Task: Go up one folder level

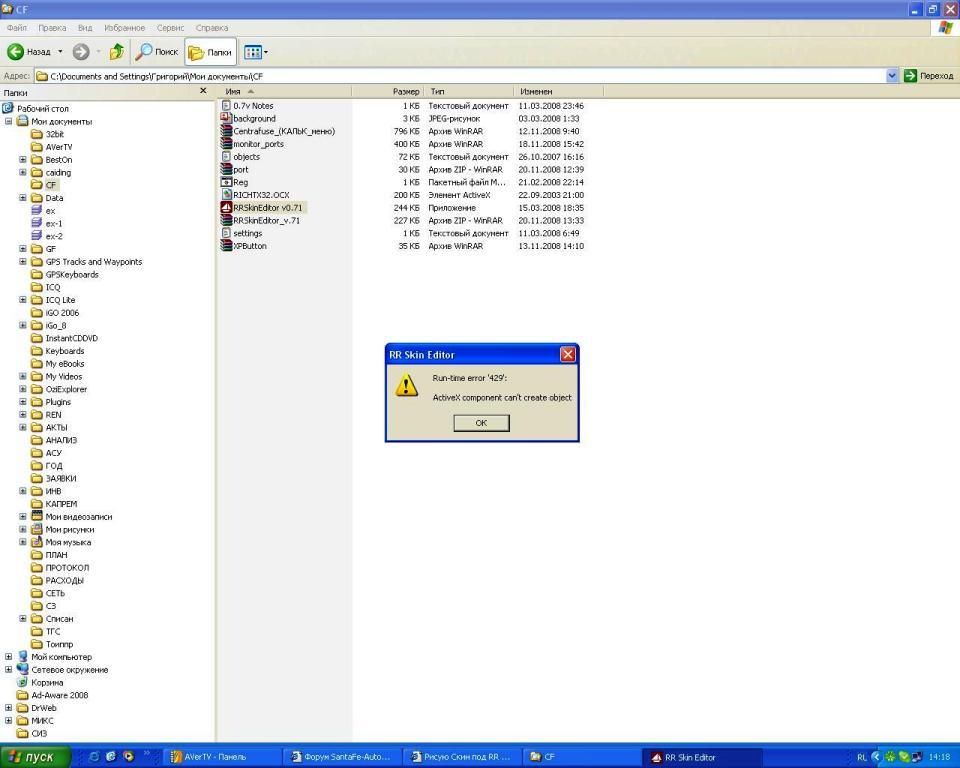Action: [x=117, y=52]
